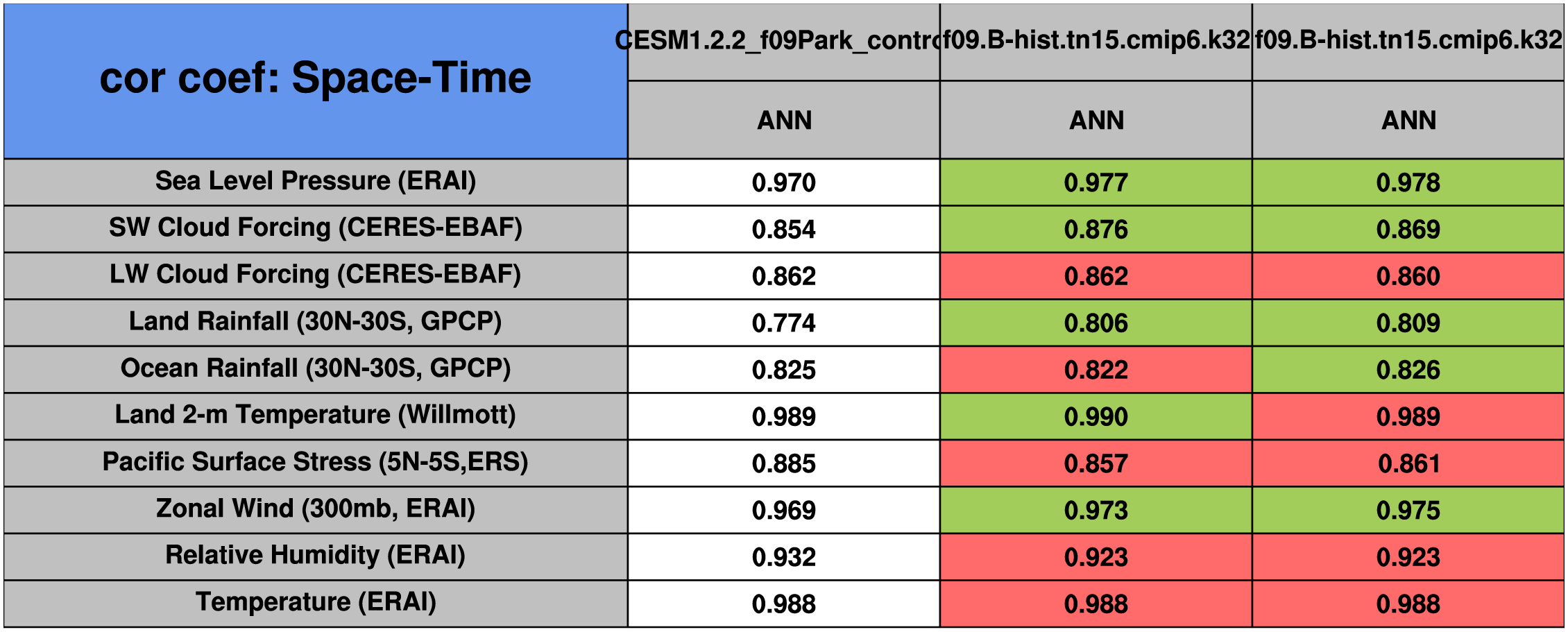The width and height of the screenshot is (1568, 632).
Task: Click the SW Cloud Forcing (CERES-EBAF) label
Action: click(316, 228)
